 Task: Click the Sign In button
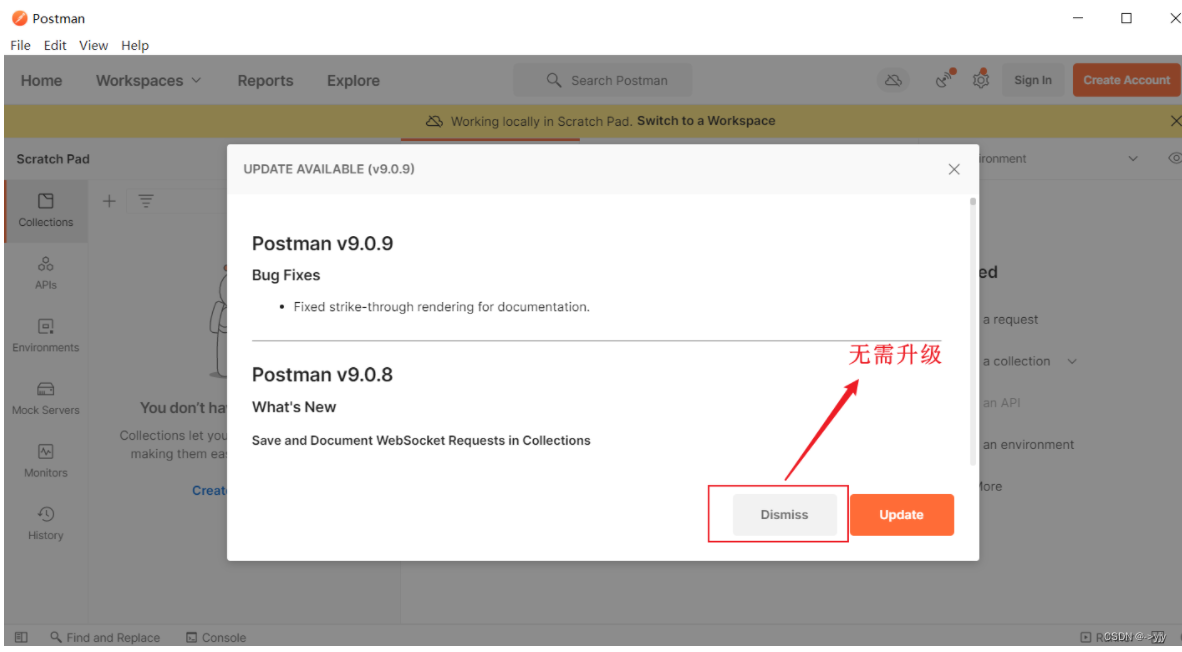1033,80
